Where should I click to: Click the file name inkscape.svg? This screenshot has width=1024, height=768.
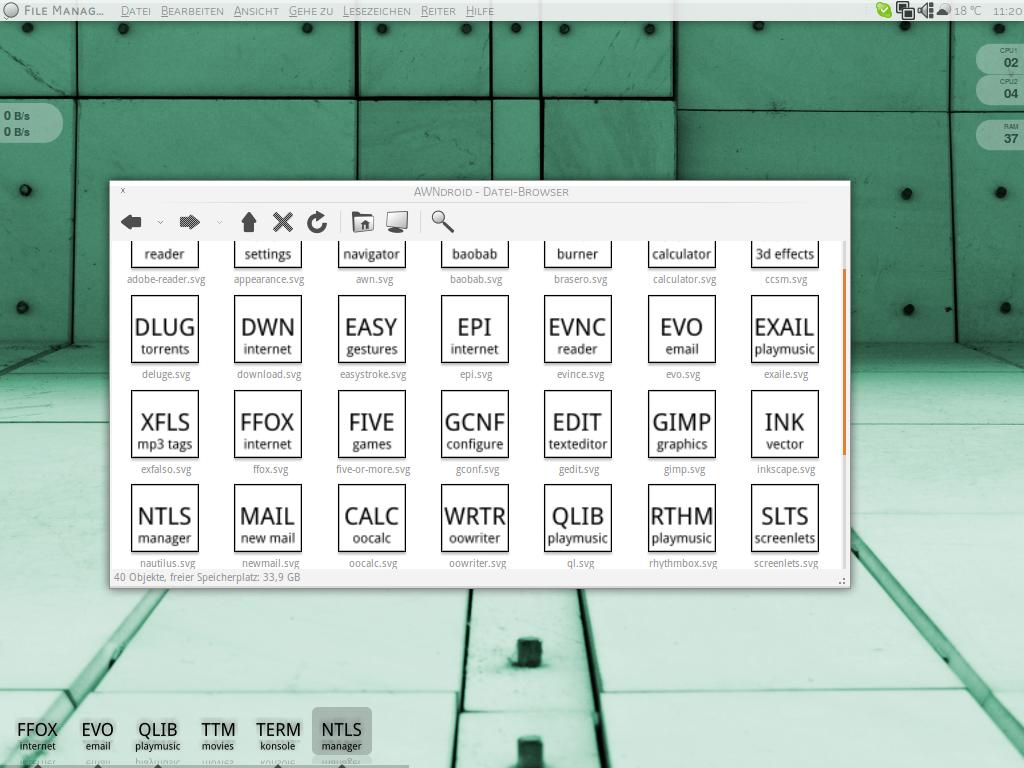(786, 469)
